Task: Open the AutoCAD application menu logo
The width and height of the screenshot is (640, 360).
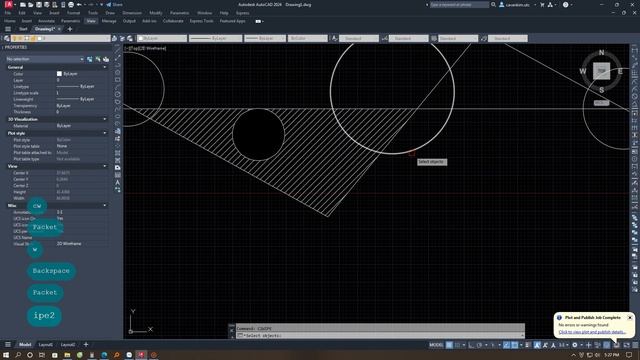Action: click(x=8, y=4)
